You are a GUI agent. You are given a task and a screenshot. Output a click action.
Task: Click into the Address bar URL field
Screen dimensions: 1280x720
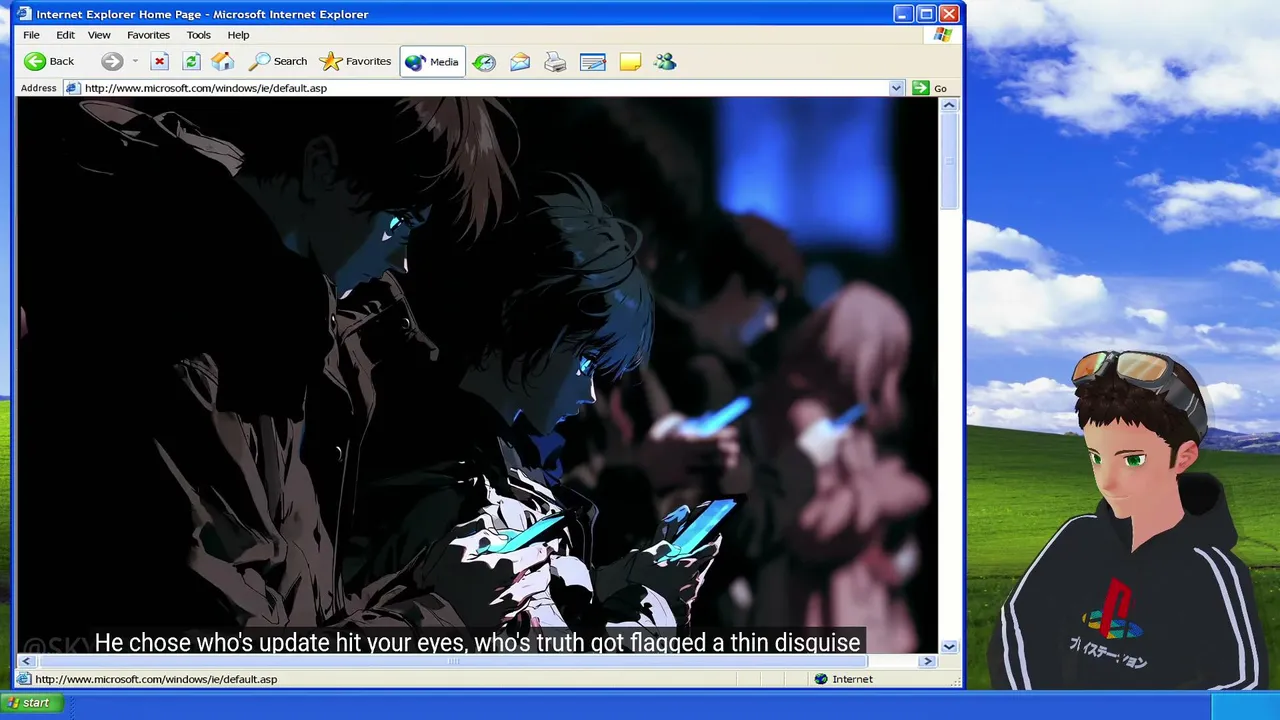pos(484,88)
